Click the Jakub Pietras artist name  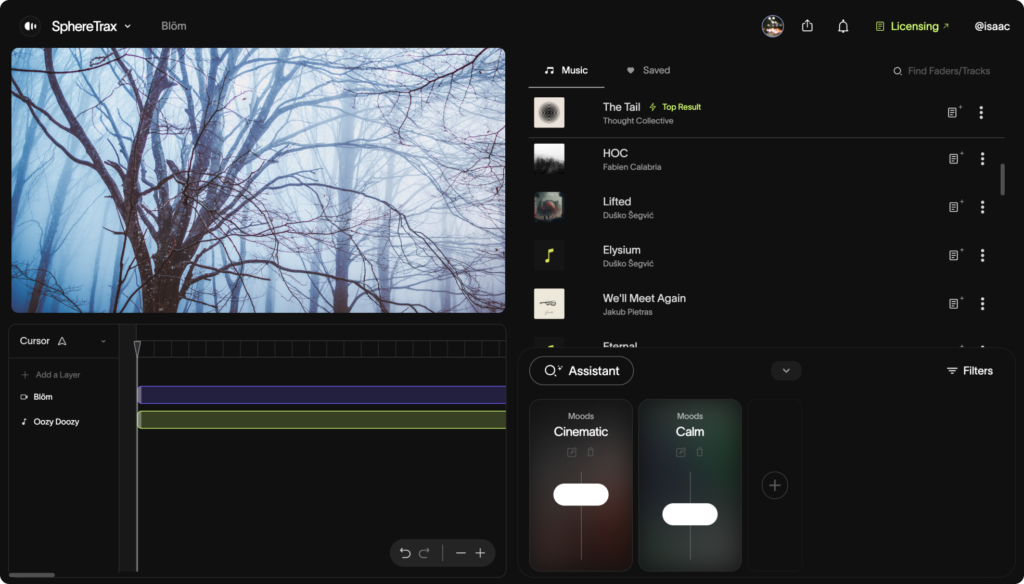tap(627, 312)
